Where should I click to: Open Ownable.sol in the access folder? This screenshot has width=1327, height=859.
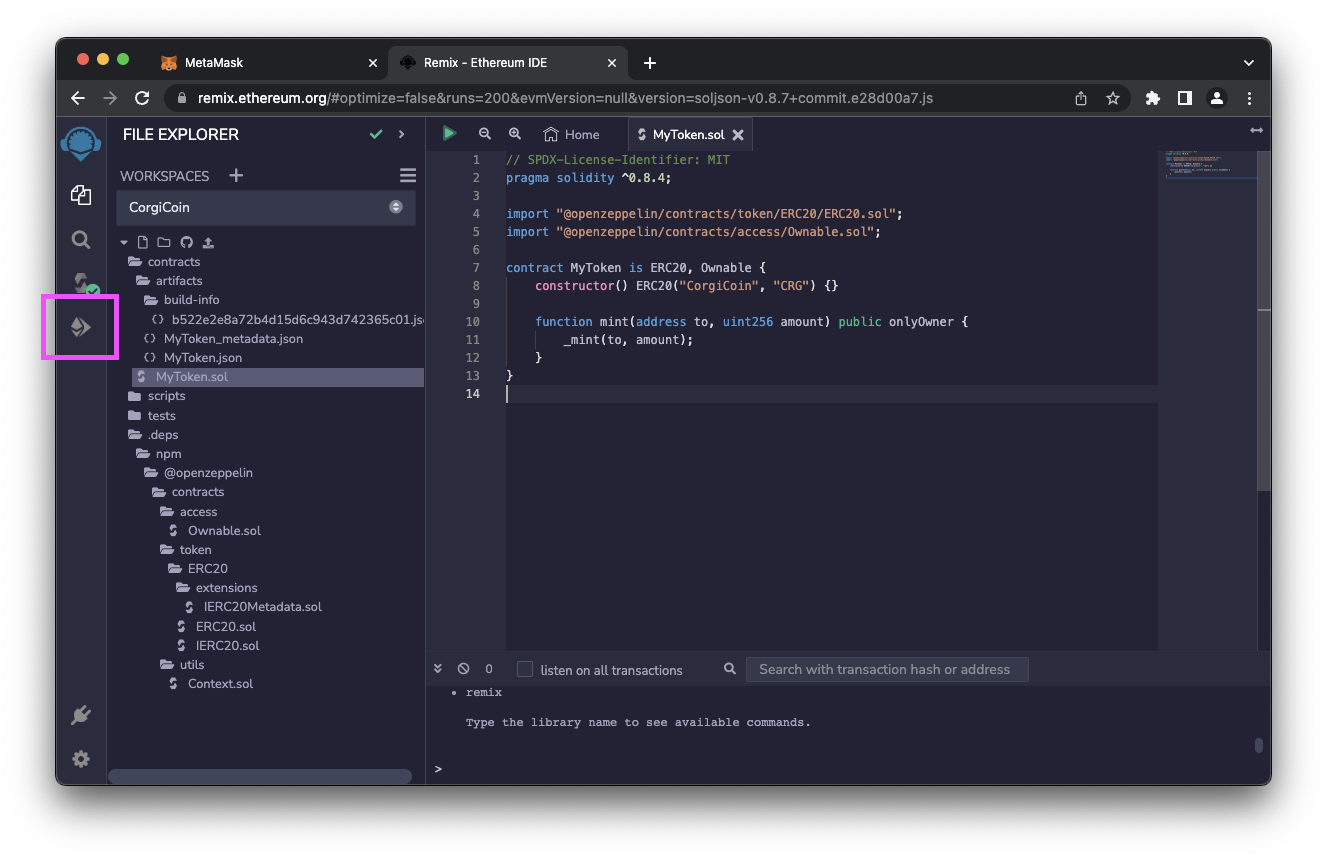(x=224, y=531)
